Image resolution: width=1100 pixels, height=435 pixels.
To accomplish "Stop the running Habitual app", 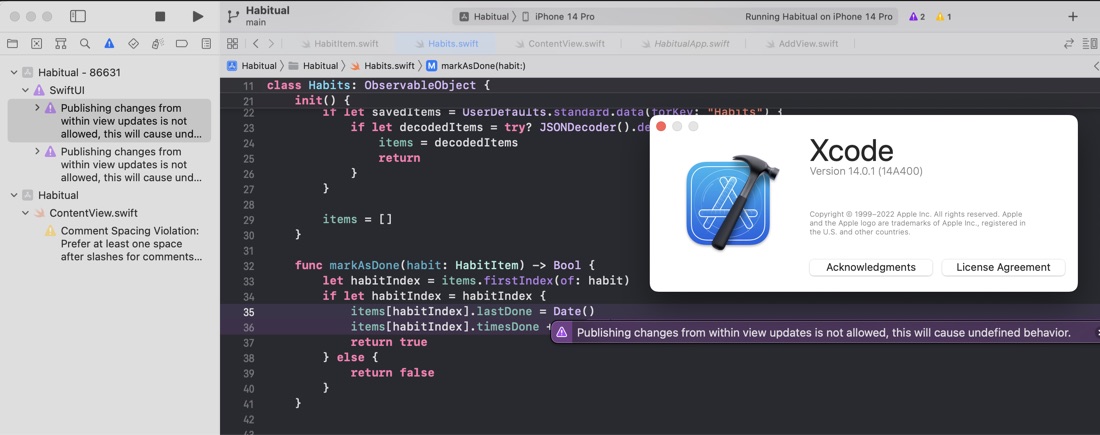I will pyautogui.click(x=160, y=16).
